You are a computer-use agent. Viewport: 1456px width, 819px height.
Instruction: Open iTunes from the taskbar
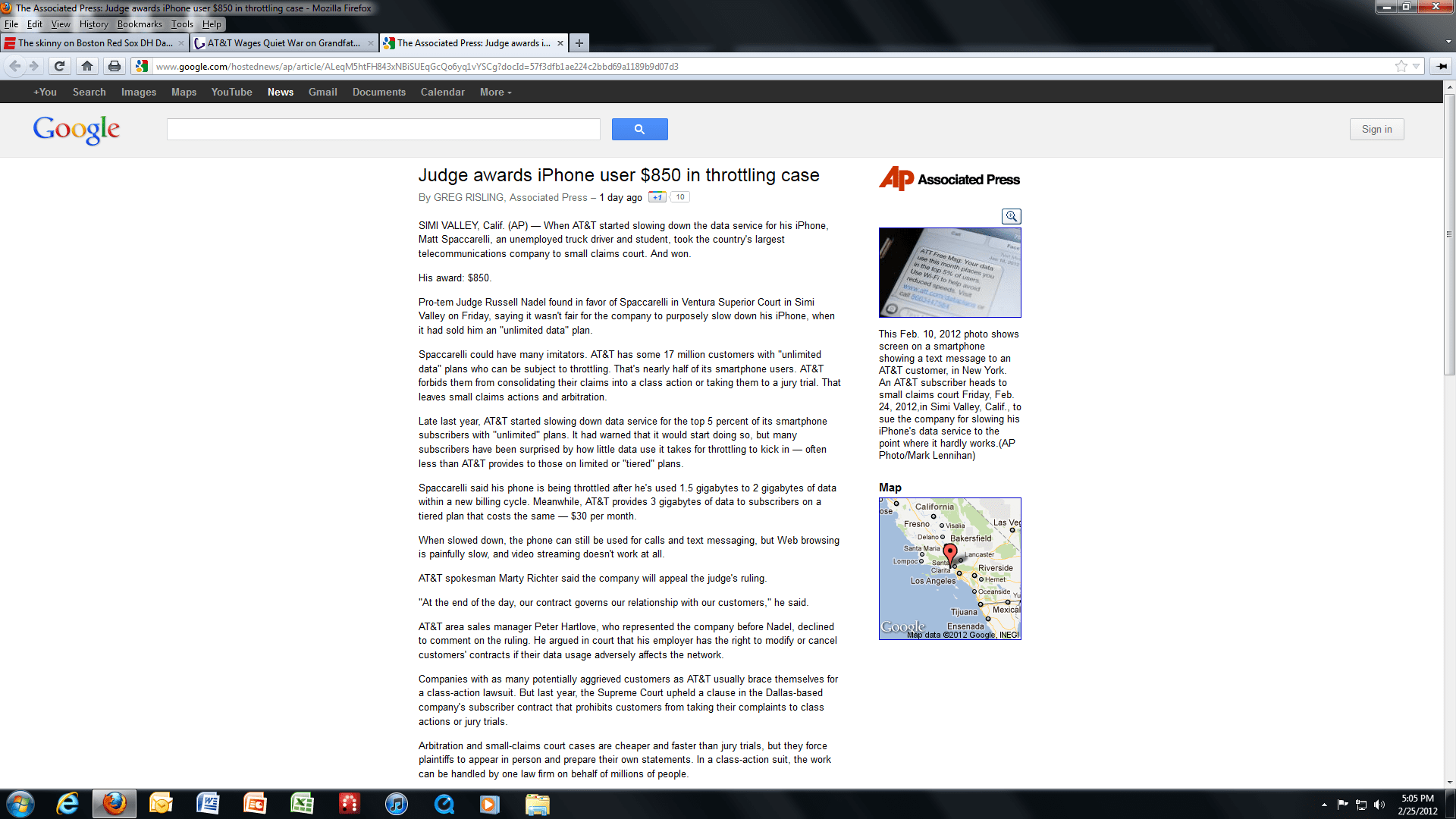(x=396, y=804)
